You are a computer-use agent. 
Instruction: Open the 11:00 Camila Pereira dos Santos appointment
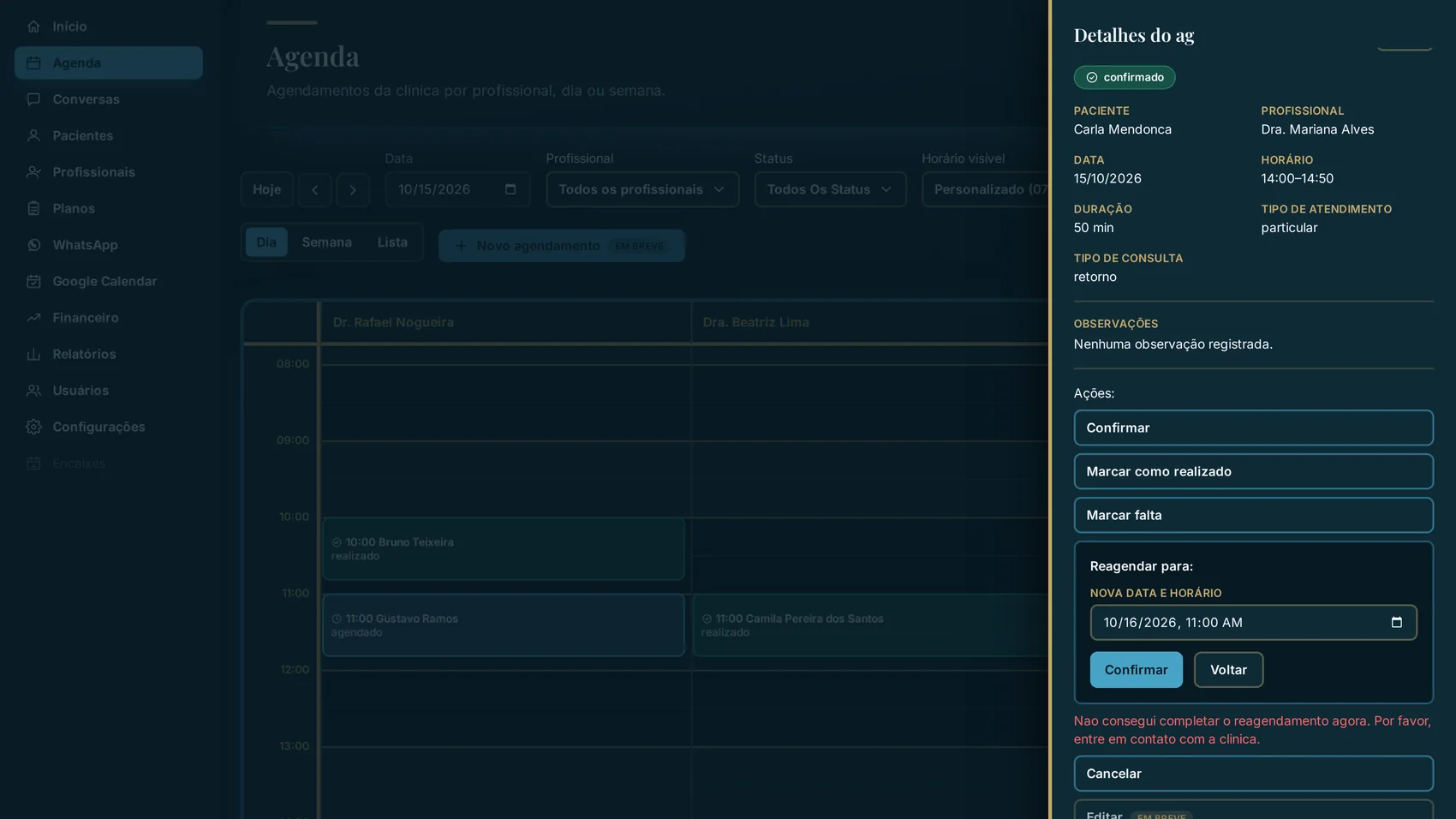coord(870,625)
